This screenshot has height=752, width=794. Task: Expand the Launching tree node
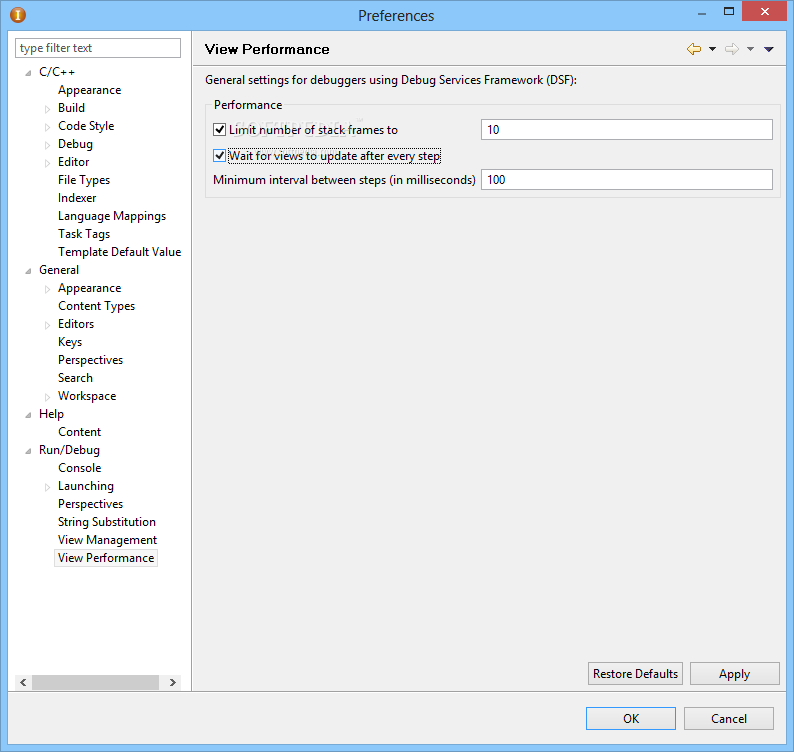click(x=47, y=487)
